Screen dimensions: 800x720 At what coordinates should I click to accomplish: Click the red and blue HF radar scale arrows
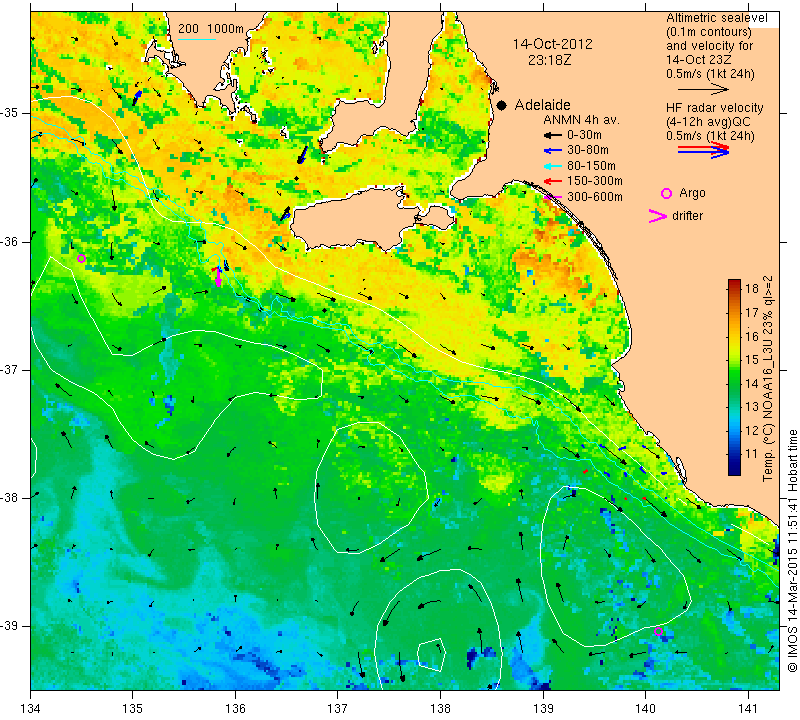pyautogui.click(x=704, y=150)
